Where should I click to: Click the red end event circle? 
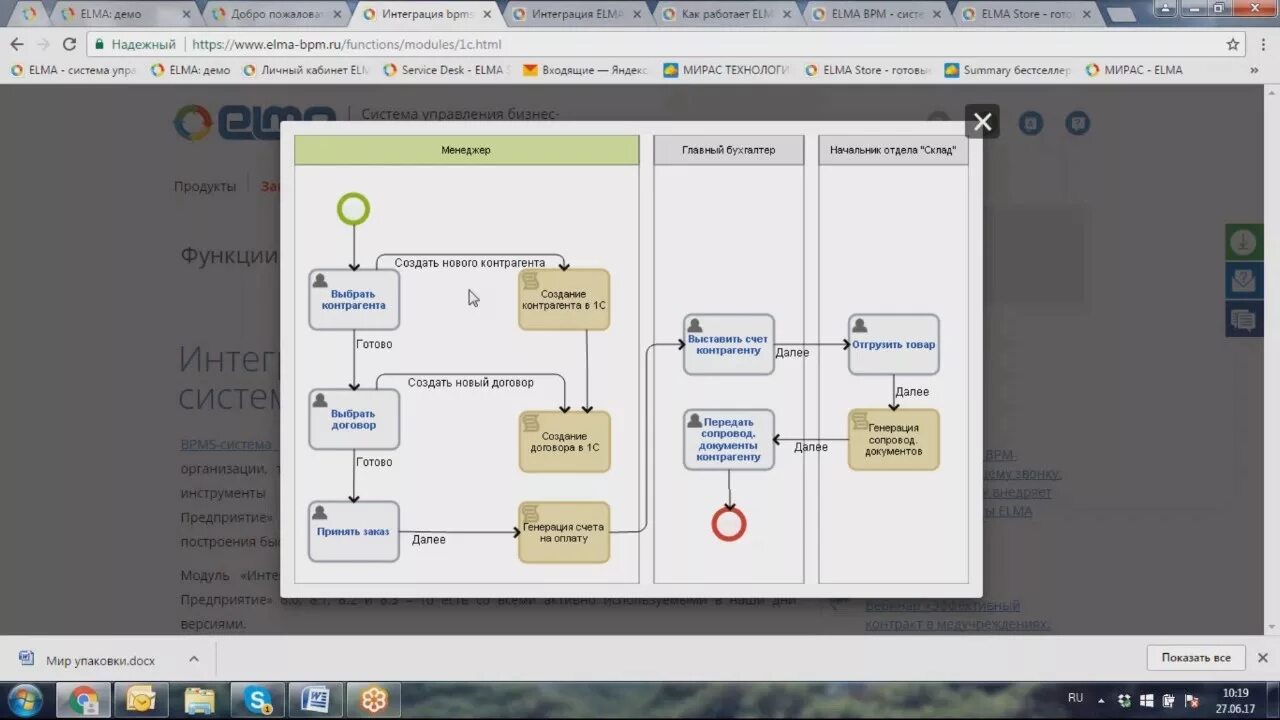[x=729, y=524]
